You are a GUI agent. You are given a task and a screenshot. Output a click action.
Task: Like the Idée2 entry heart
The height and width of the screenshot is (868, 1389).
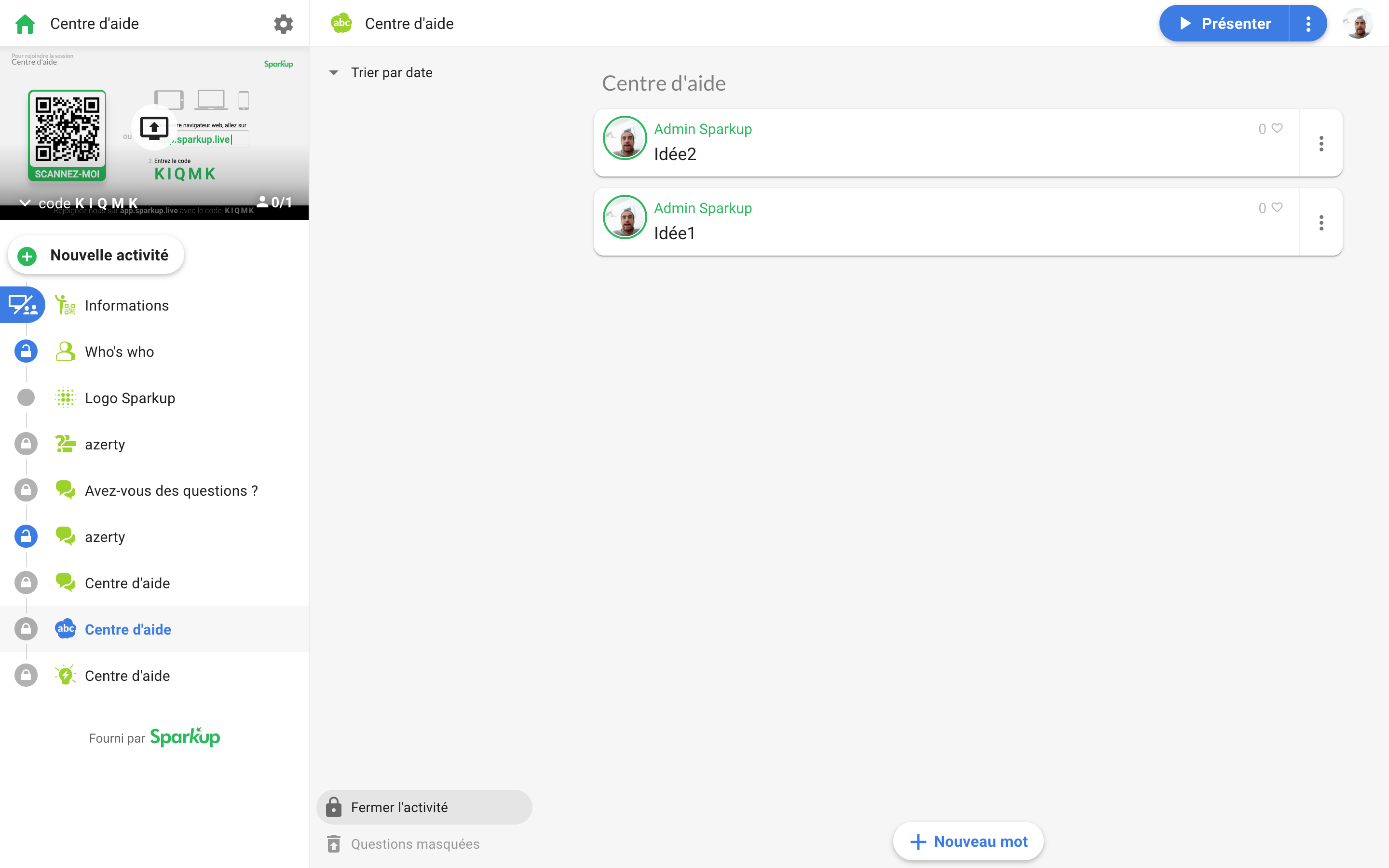coord(1277,129)
